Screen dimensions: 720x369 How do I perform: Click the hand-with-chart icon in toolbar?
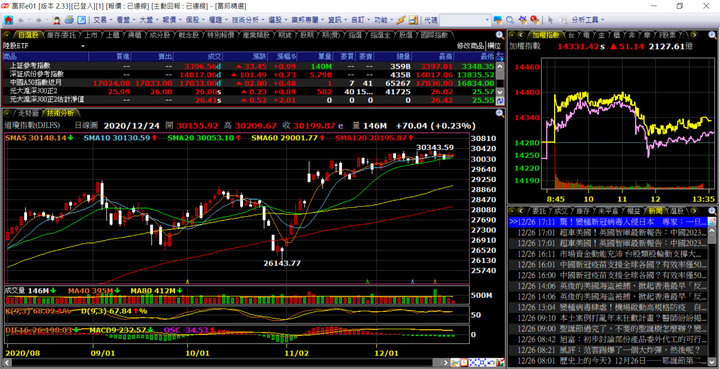tap(522, 20)
